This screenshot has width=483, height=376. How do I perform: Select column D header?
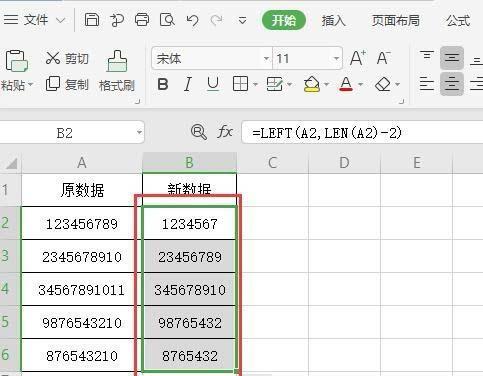pos(344,163)
